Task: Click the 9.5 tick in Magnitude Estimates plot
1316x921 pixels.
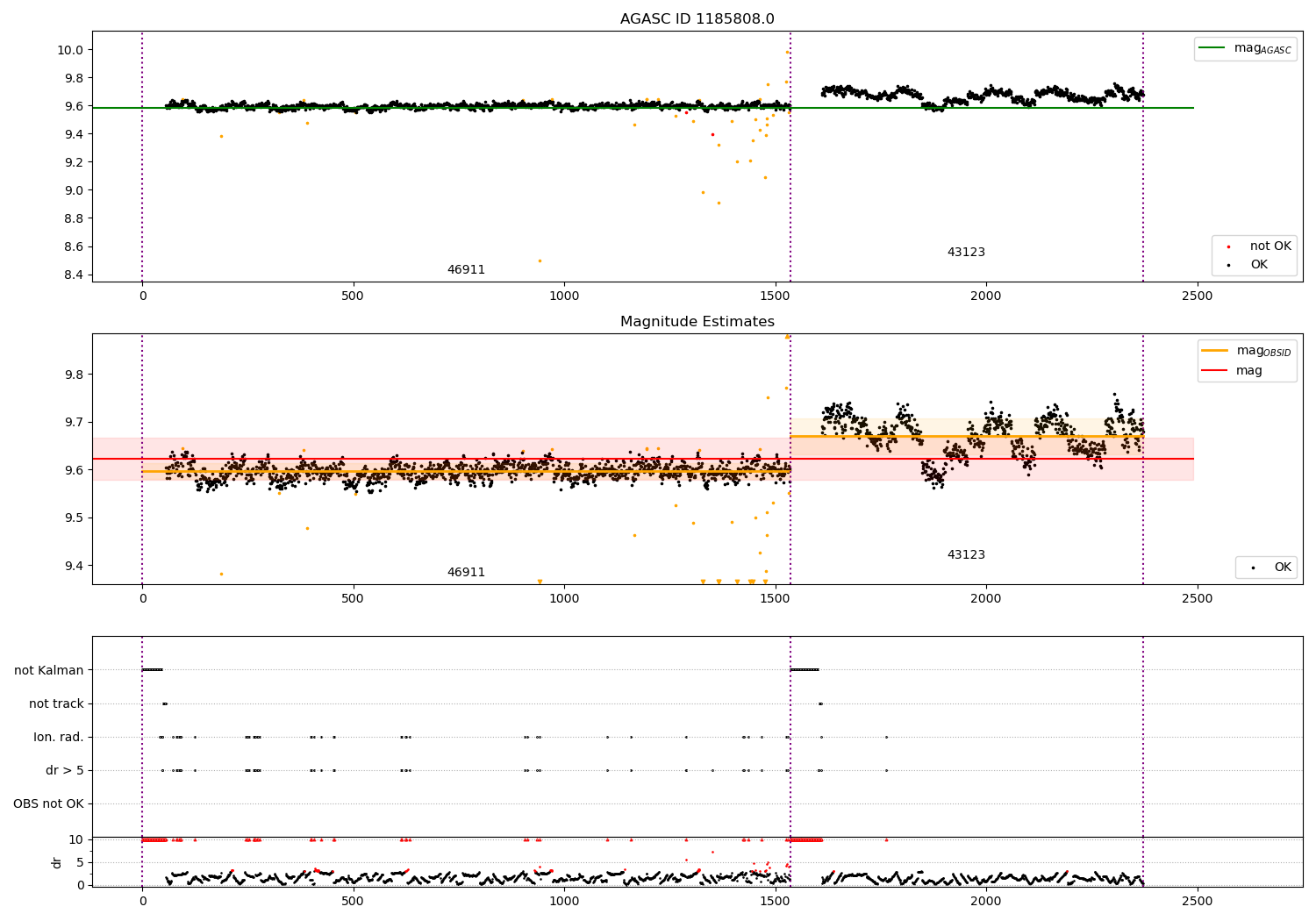Action: click(x=73, y=518)
